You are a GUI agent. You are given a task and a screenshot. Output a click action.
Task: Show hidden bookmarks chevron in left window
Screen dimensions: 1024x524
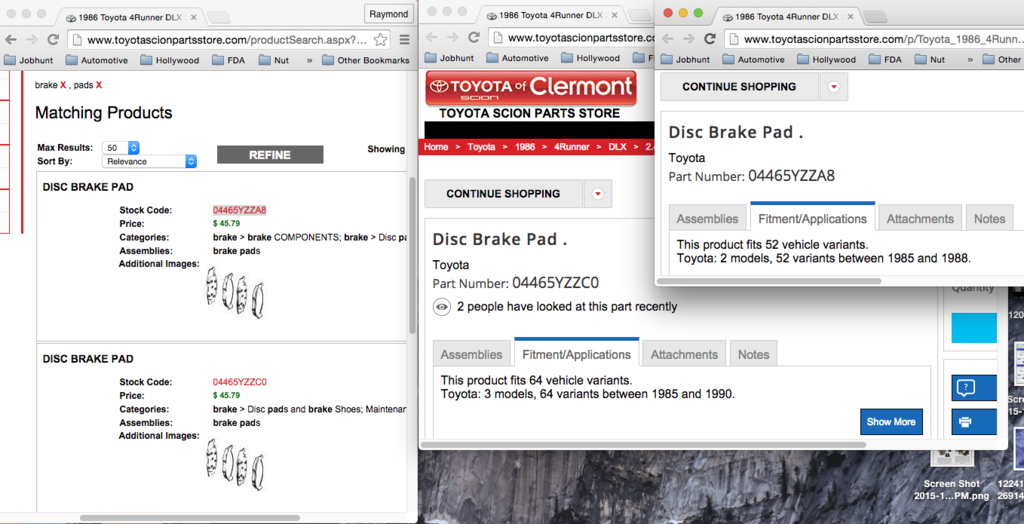pos(310,60)
